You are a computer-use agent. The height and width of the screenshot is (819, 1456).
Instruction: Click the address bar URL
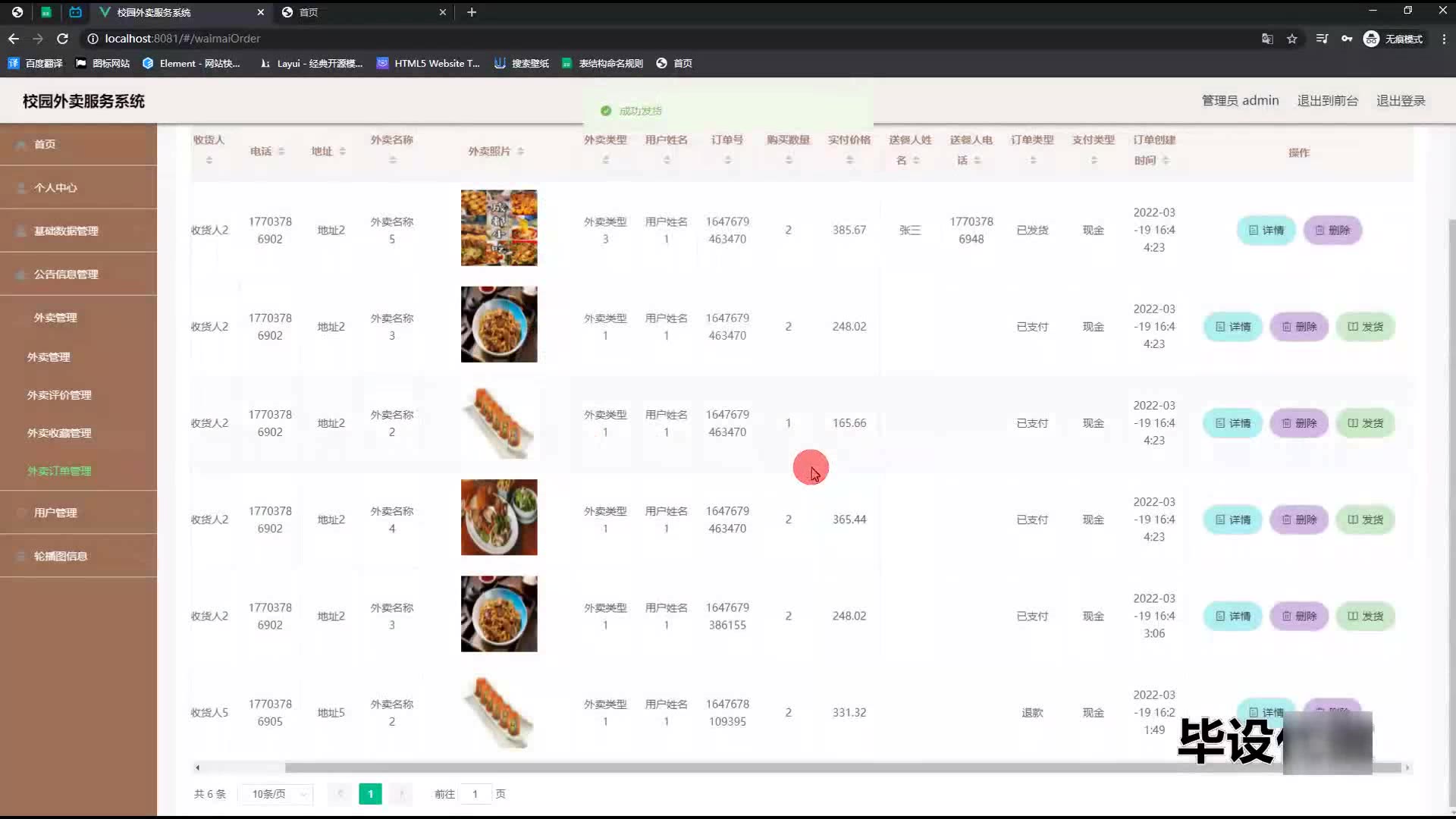tap(183, 39)
